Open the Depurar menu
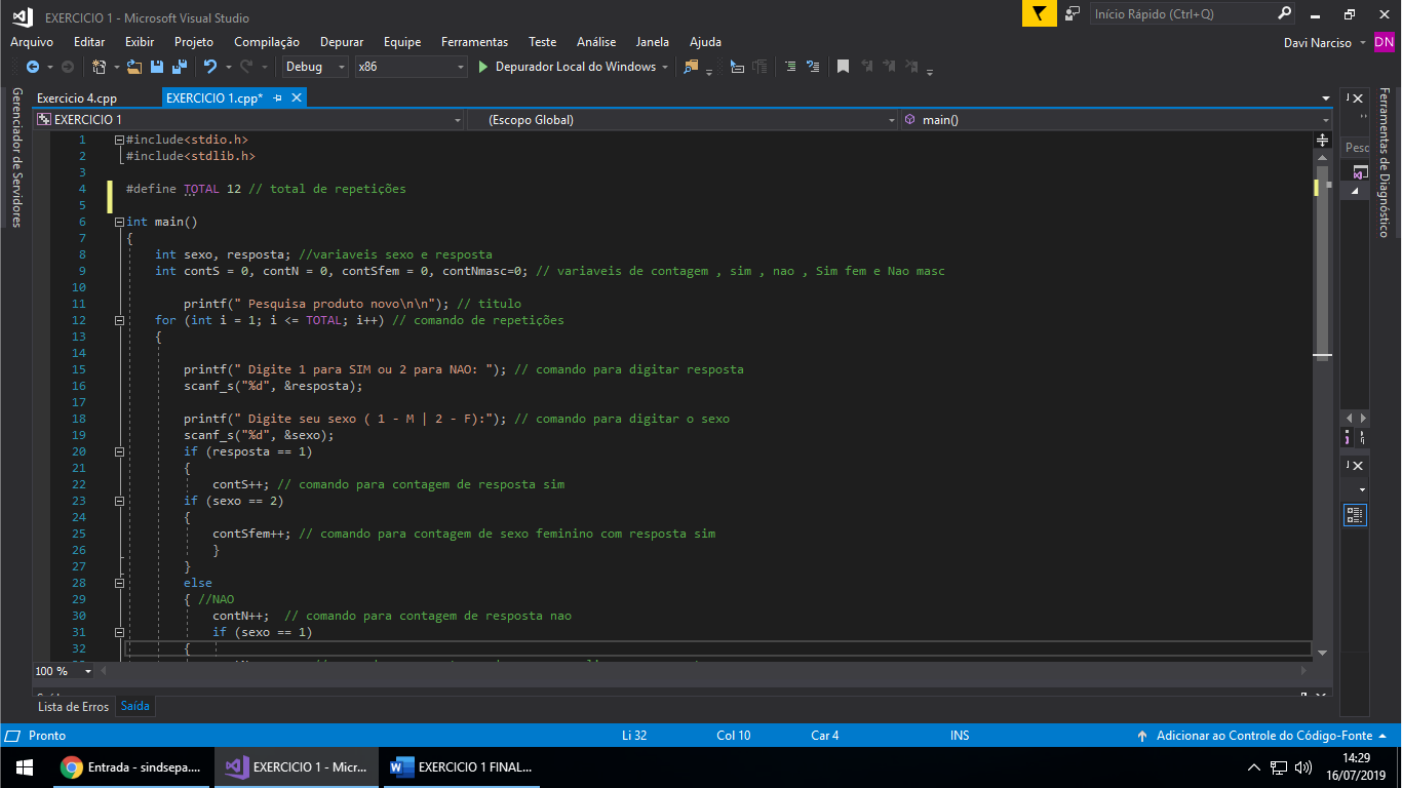The image size is (1402, 788). (341, 42)
